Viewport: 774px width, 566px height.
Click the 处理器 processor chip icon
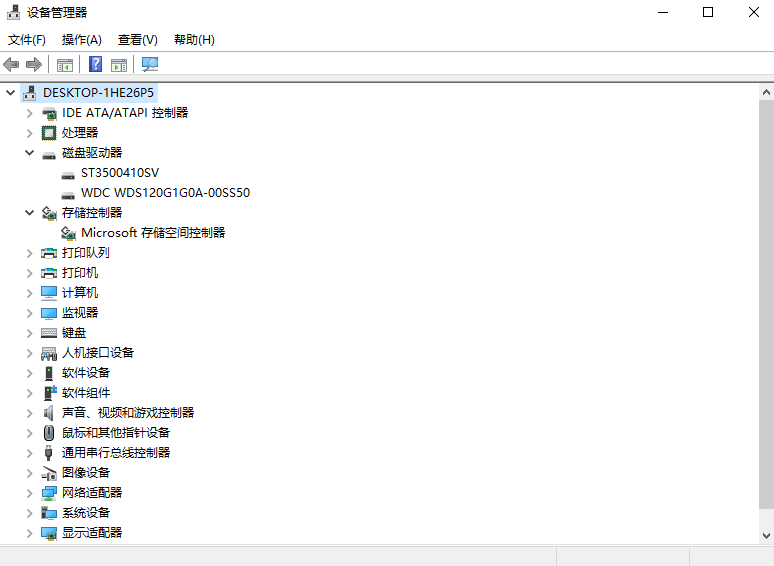click(49, 133)
